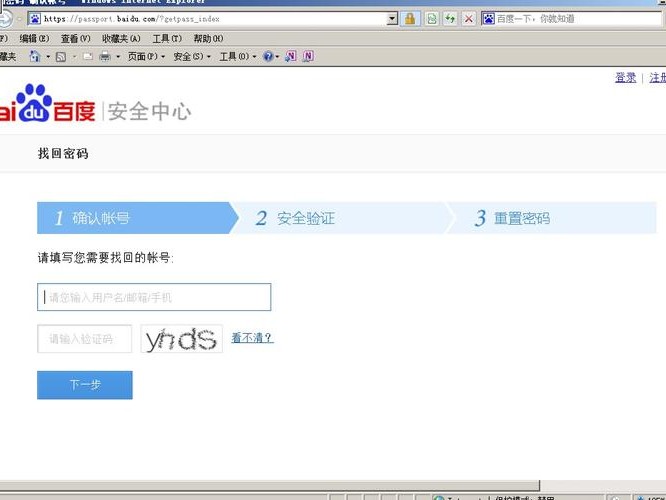Open the 收藏夹(A) menu
This screenshot has width=666, height=500.
tap(121, 39)
